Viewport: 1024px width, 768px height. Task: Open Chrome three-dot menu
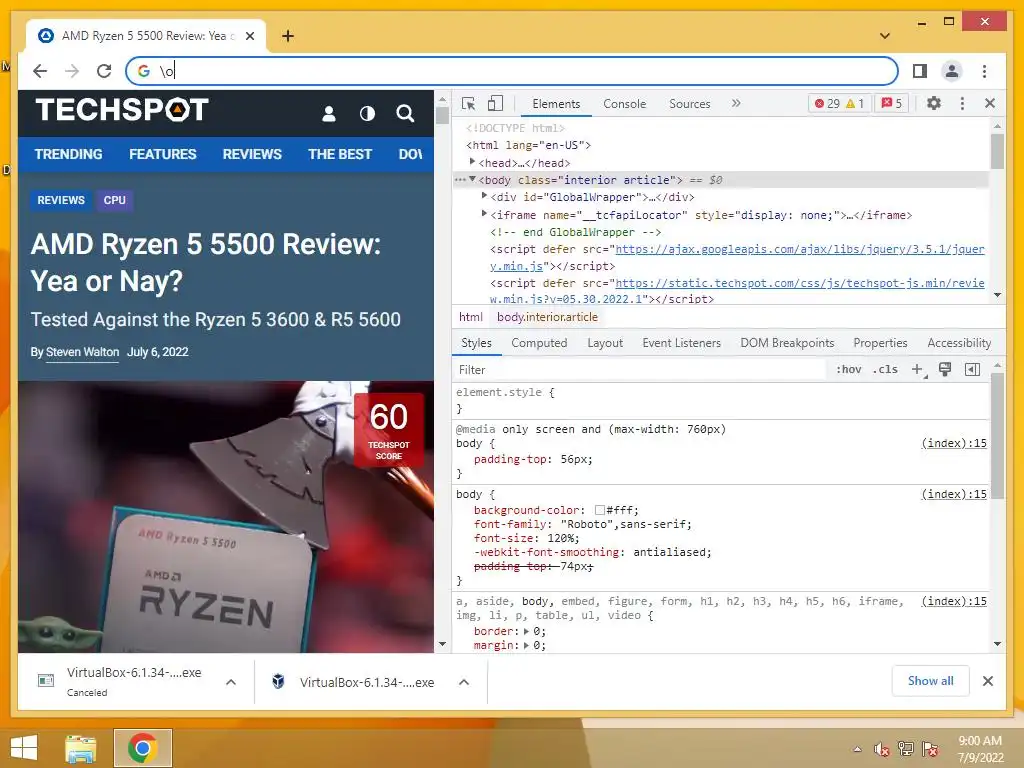click(x=984, y=71)
